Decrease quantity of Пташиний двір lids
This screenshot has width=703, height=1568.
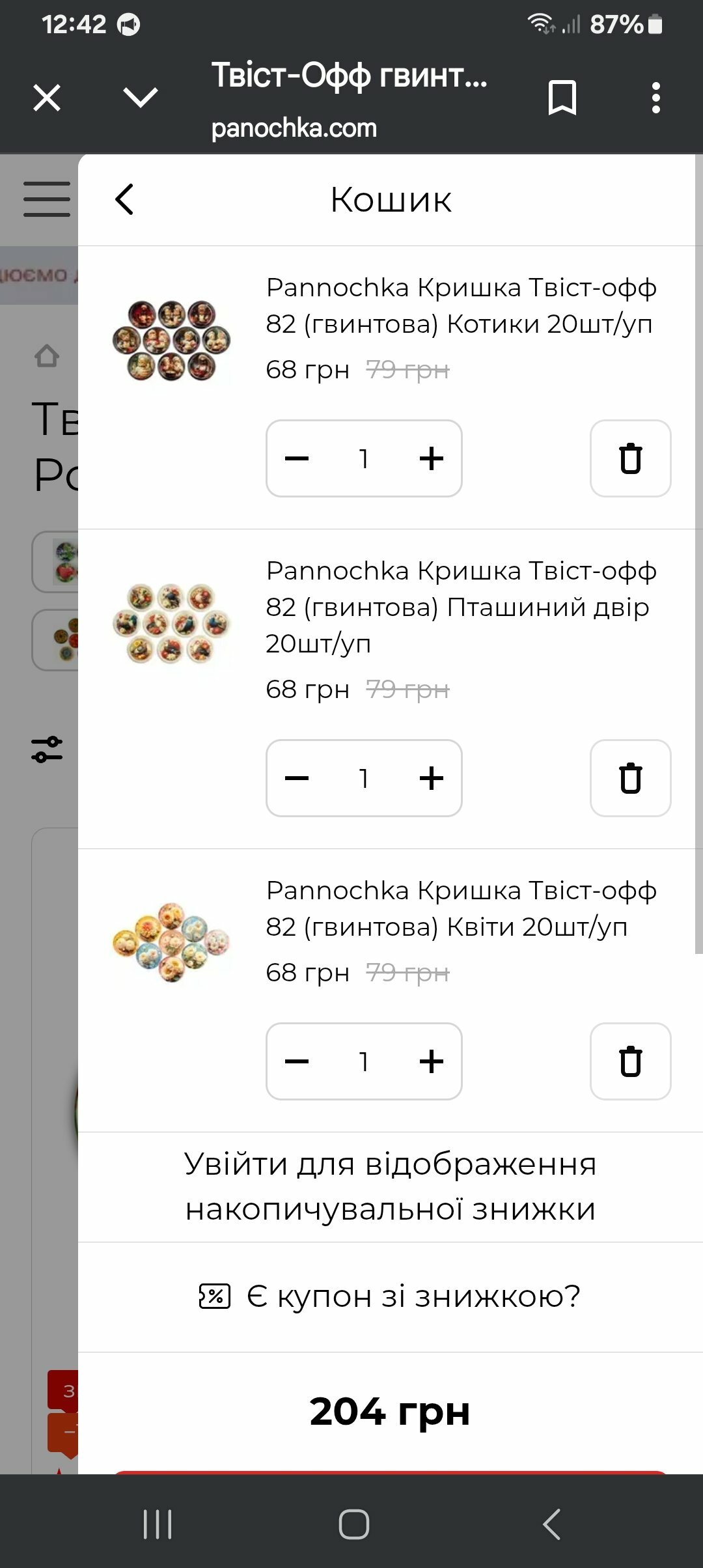[x=297, y=778]
